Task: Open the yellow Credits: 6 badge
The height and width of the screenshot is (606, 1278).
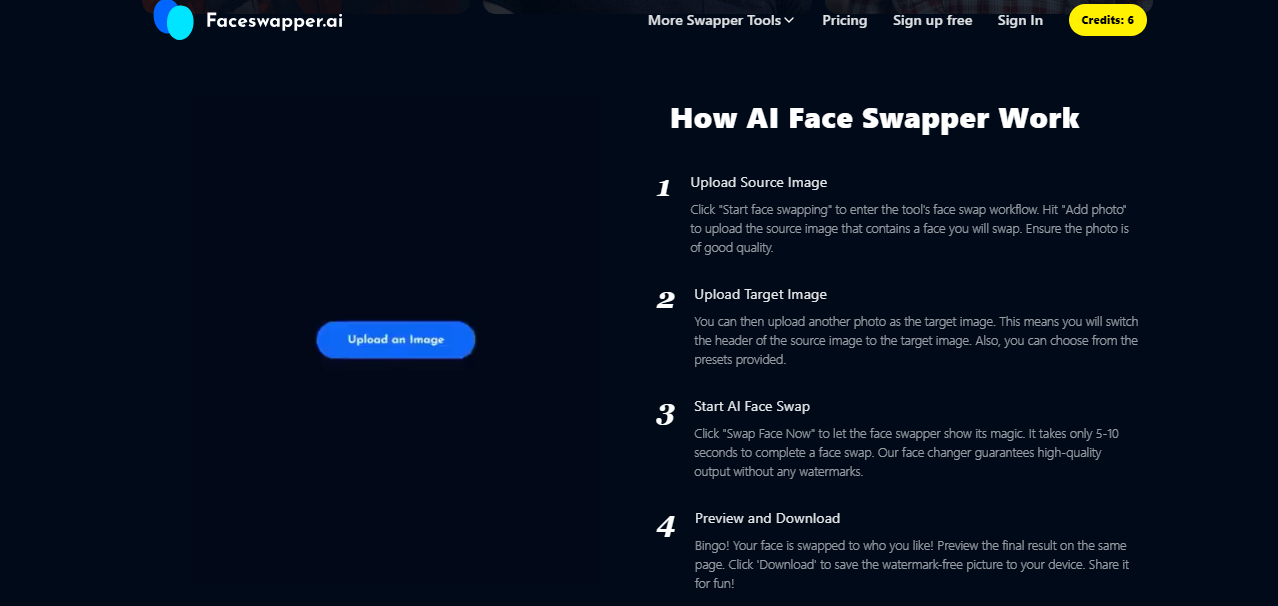Action: (1107, 19)
